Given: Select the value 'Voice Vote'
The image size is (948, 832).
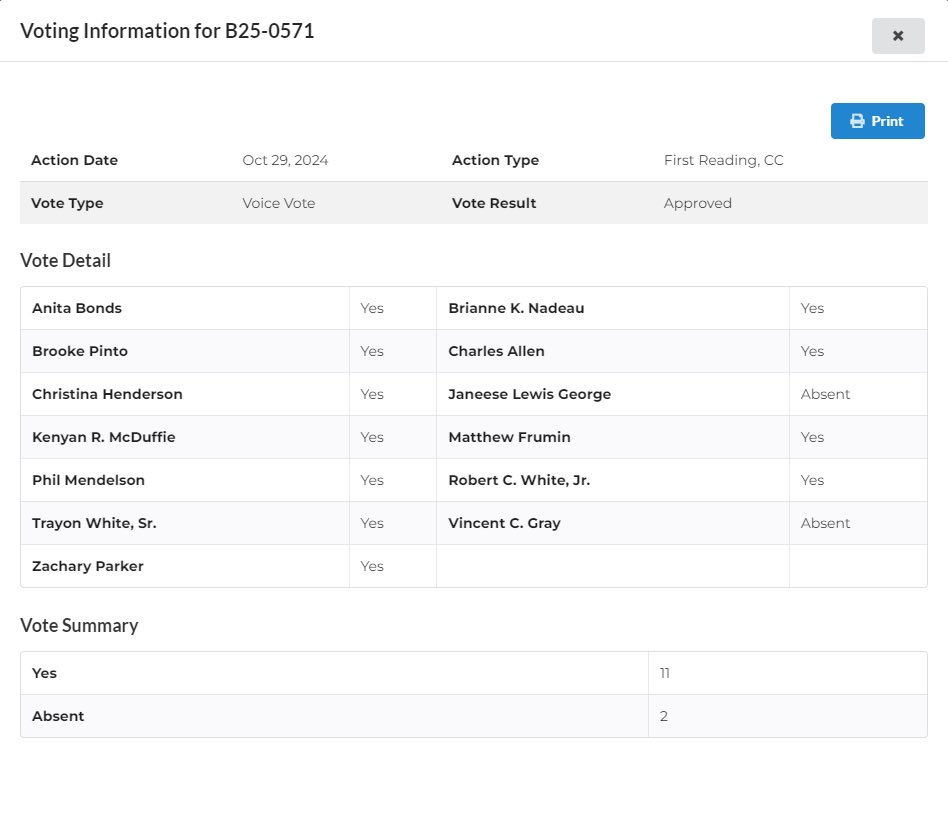Looking at the screenshot, I should pos(279,203).
